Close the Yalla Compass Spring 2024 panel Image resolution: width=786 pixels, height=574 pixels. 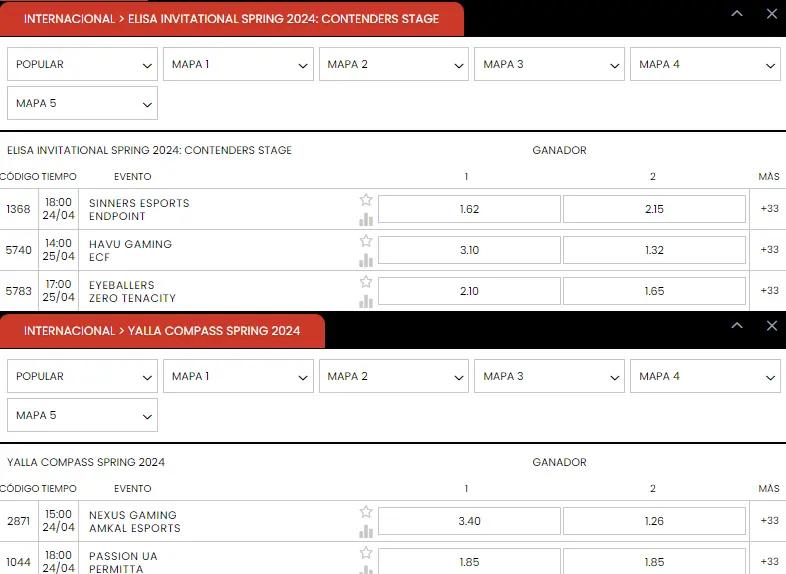[771, 326]
